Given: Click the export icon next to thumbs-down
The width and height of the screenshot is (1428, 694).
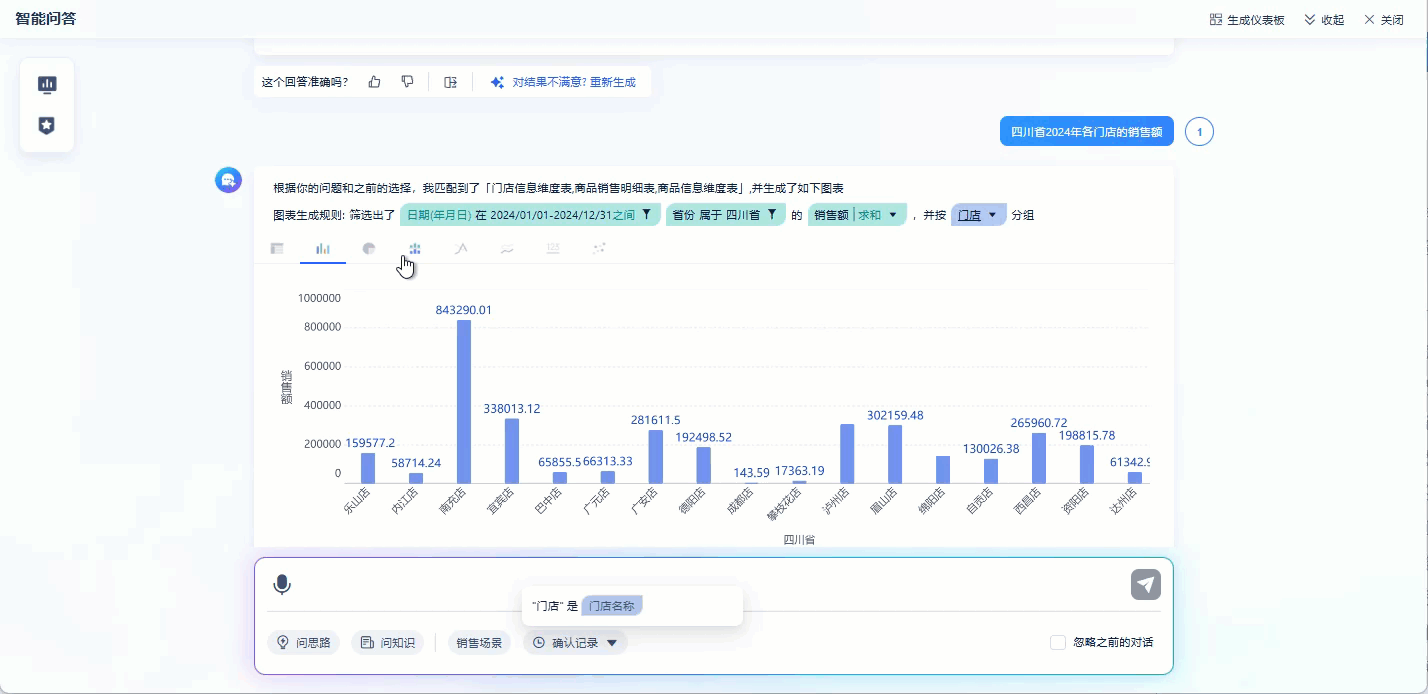Looking at the screenshot, I should pos(451,82).
